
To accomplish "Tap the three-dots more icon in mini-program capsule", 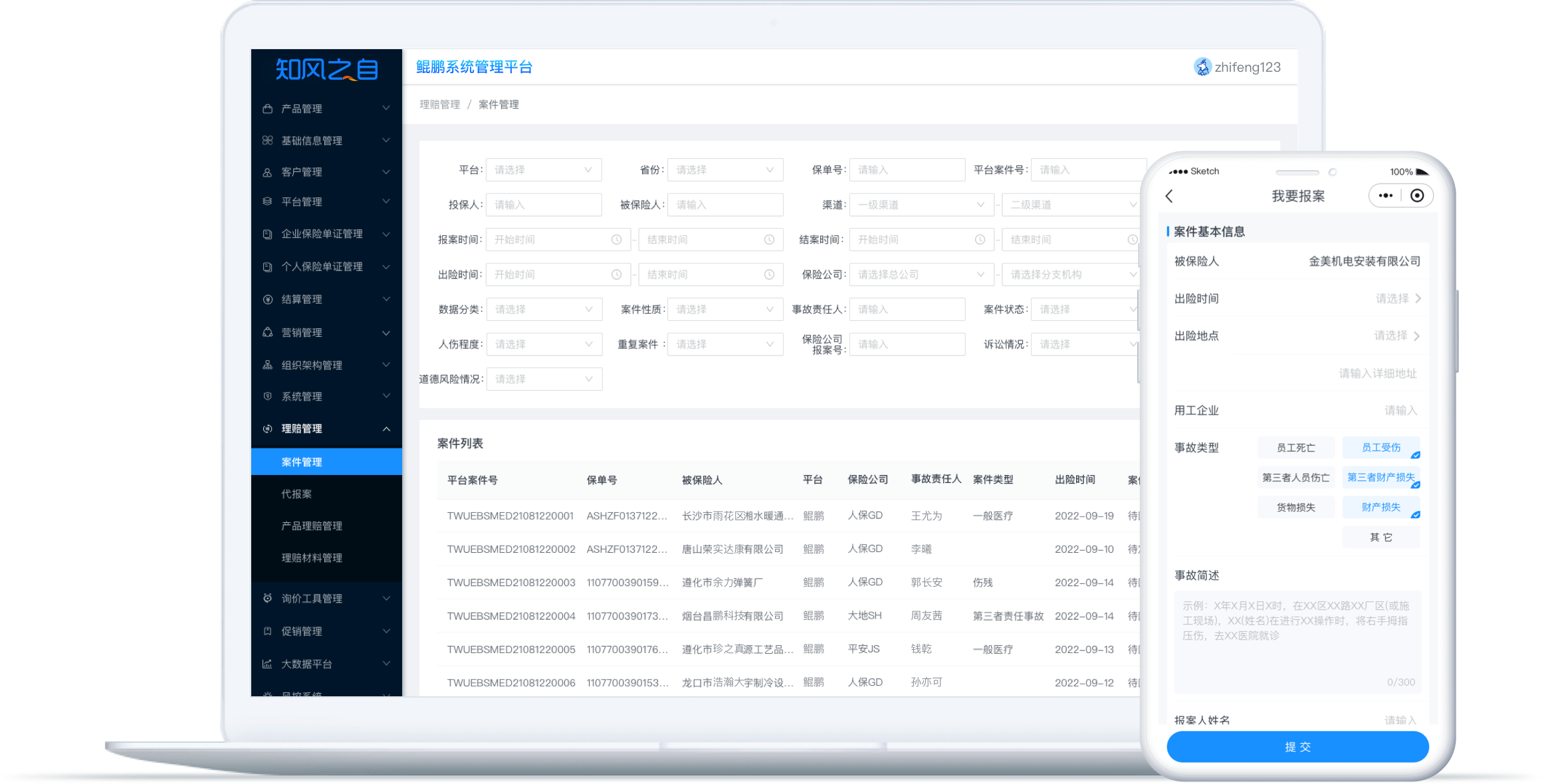I will (1386, 195).
